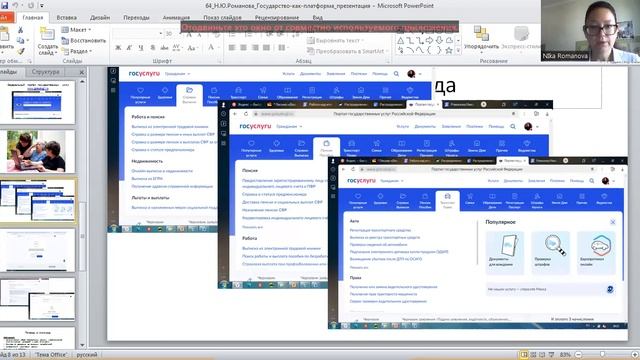Switch to Slide Sorter view
The height and width of the screenshot is (360, 640).
pyautogui.click(x=533, y=355)
